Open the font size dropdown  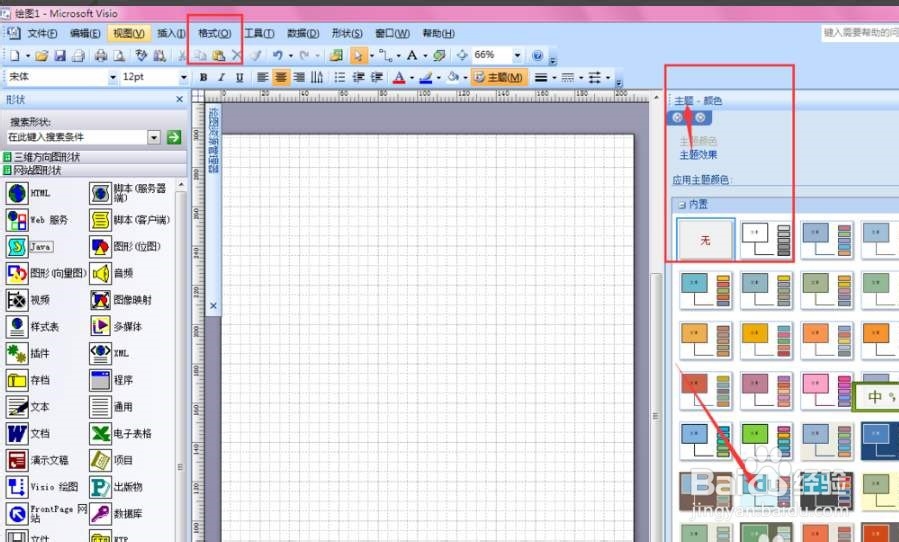point(183,77)
